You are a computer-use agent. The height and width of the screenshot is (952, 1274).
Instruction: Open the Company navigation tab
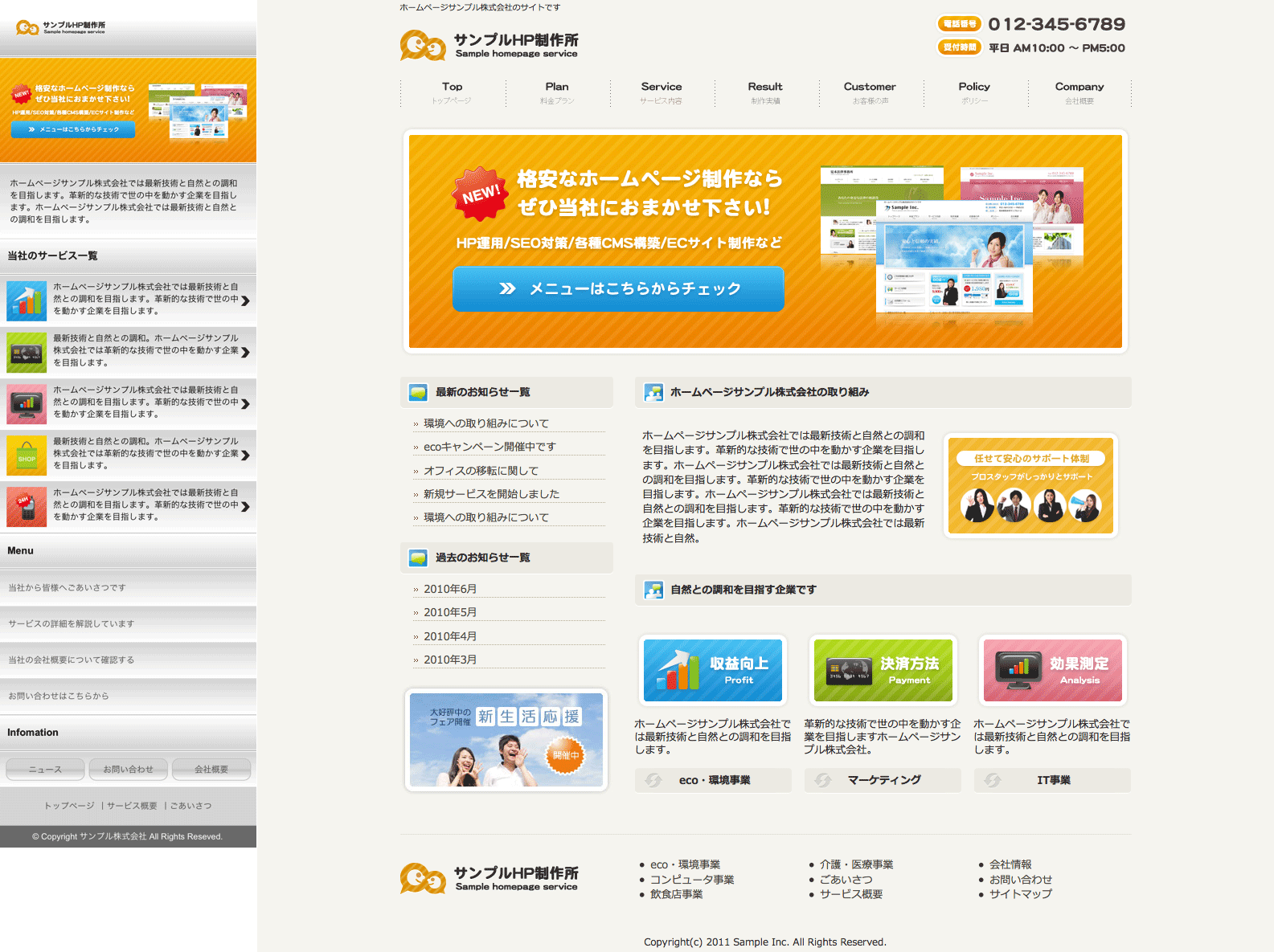1079,92
